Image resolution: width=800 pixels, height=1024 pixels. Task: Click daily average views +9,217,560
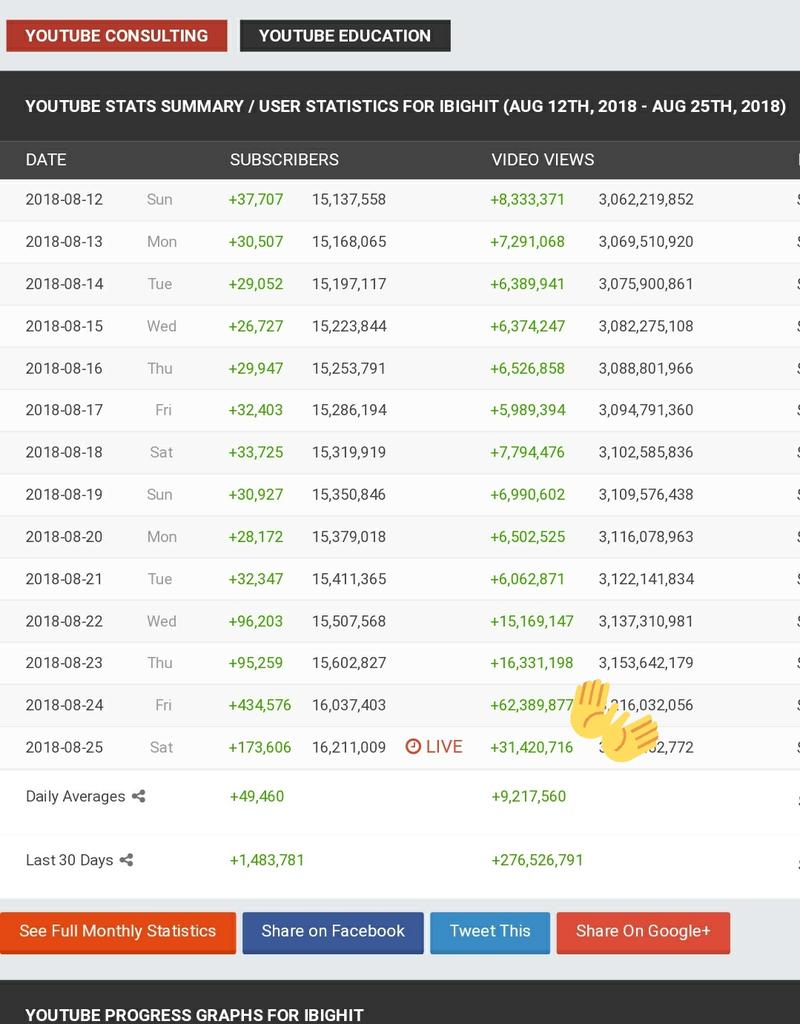click(x=528, y=796)
